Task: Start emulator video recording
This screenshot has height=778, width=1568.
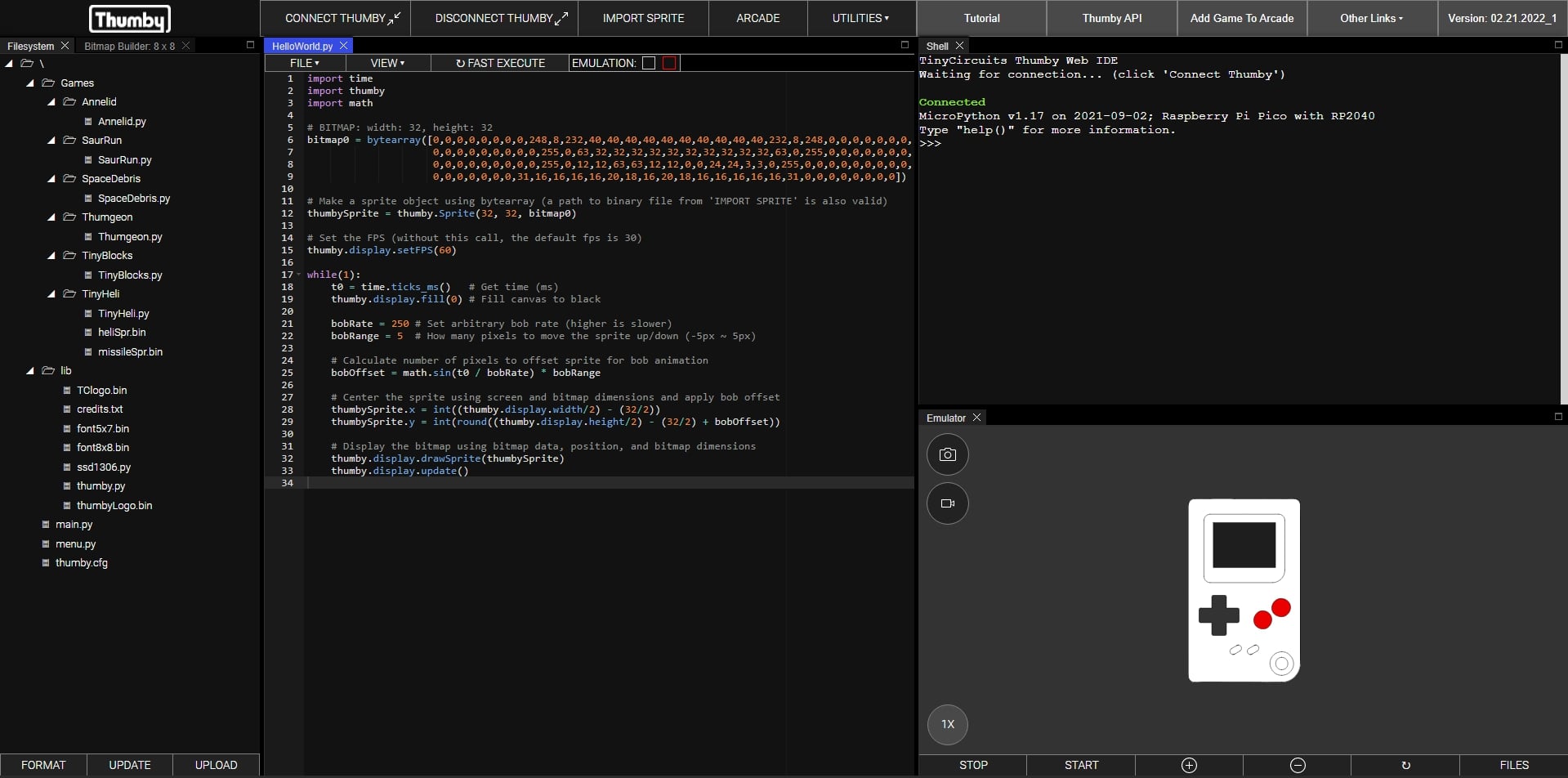Action: pos(947,503)
